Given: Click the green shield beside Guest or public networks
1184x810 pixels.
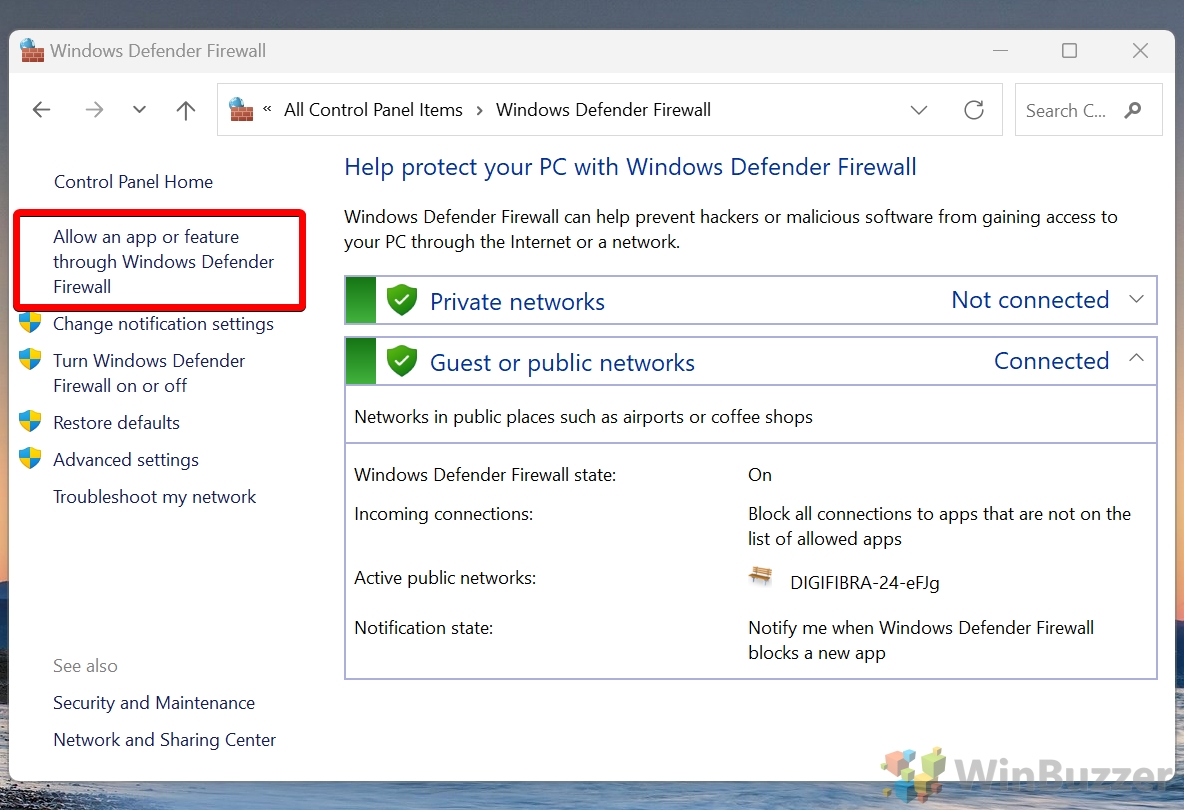Looking at the screenshot, I should [402, 361].
